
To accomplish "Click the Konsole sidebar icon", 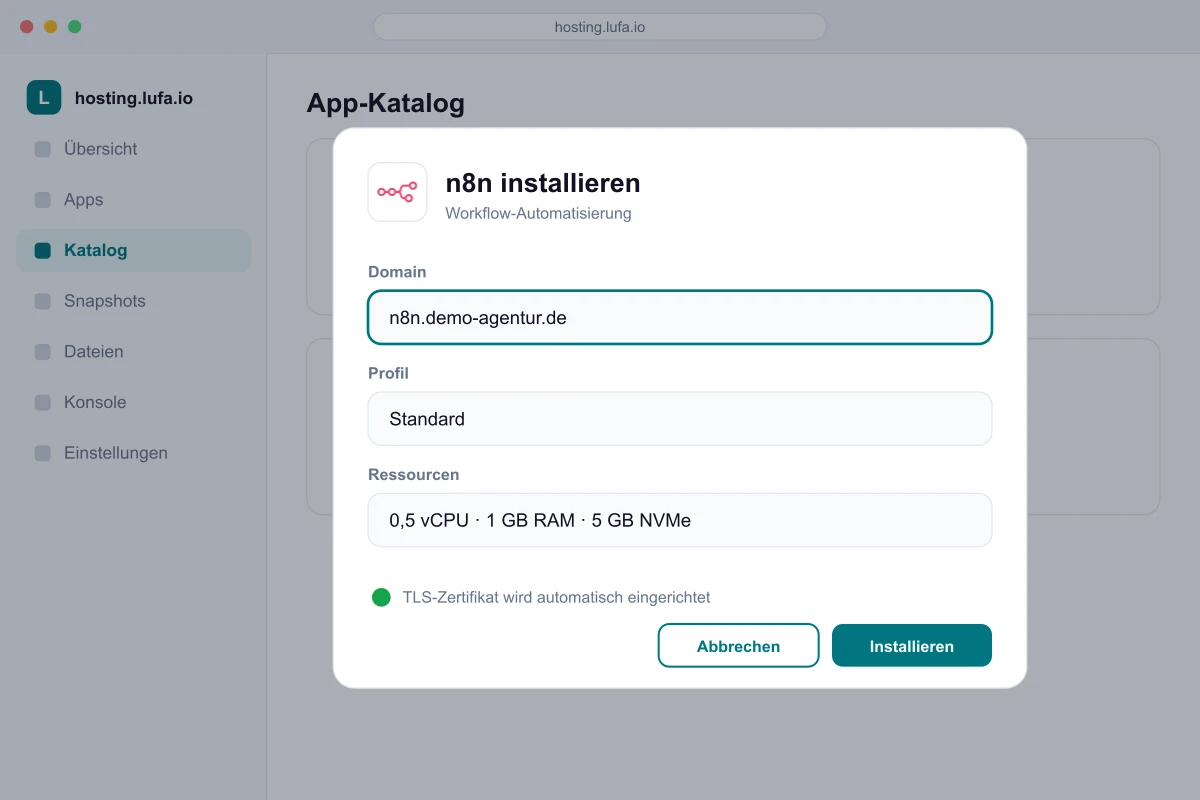I will [43, 403].
